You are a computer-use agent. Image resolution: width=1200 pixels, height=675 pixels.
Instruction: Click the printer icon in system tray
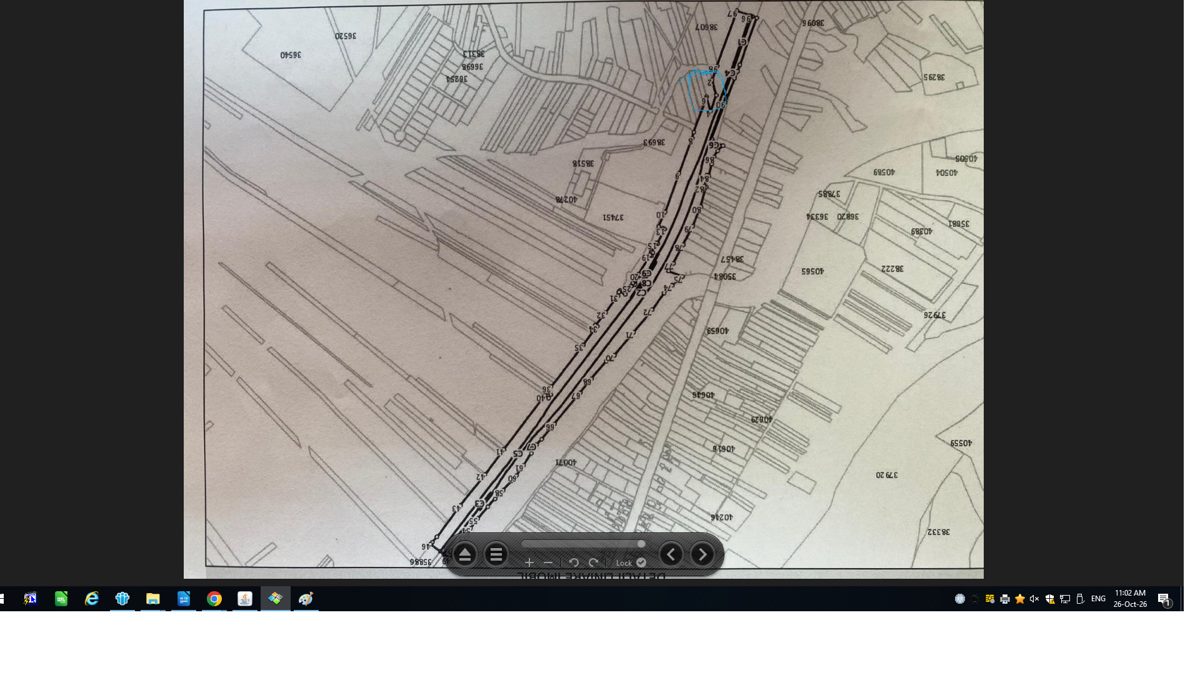tap(1005, 599)
